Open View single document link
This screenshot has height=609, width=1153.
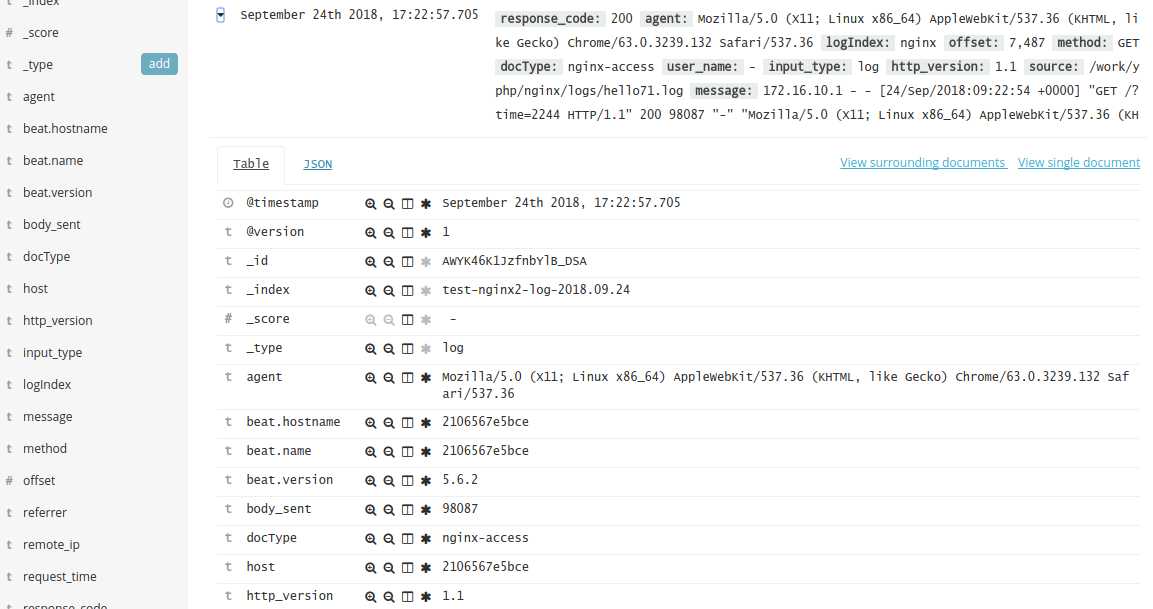click(x=1078, y=162)
